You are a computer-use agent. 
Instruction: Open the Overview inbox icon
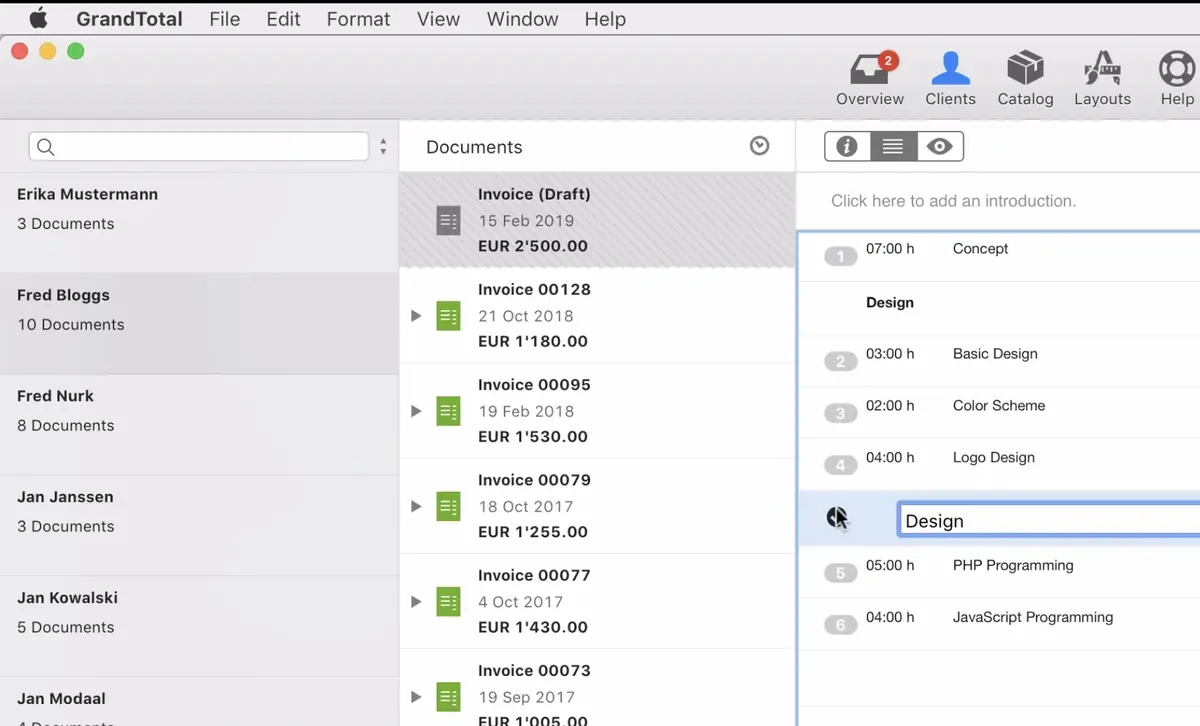[870, 68]
